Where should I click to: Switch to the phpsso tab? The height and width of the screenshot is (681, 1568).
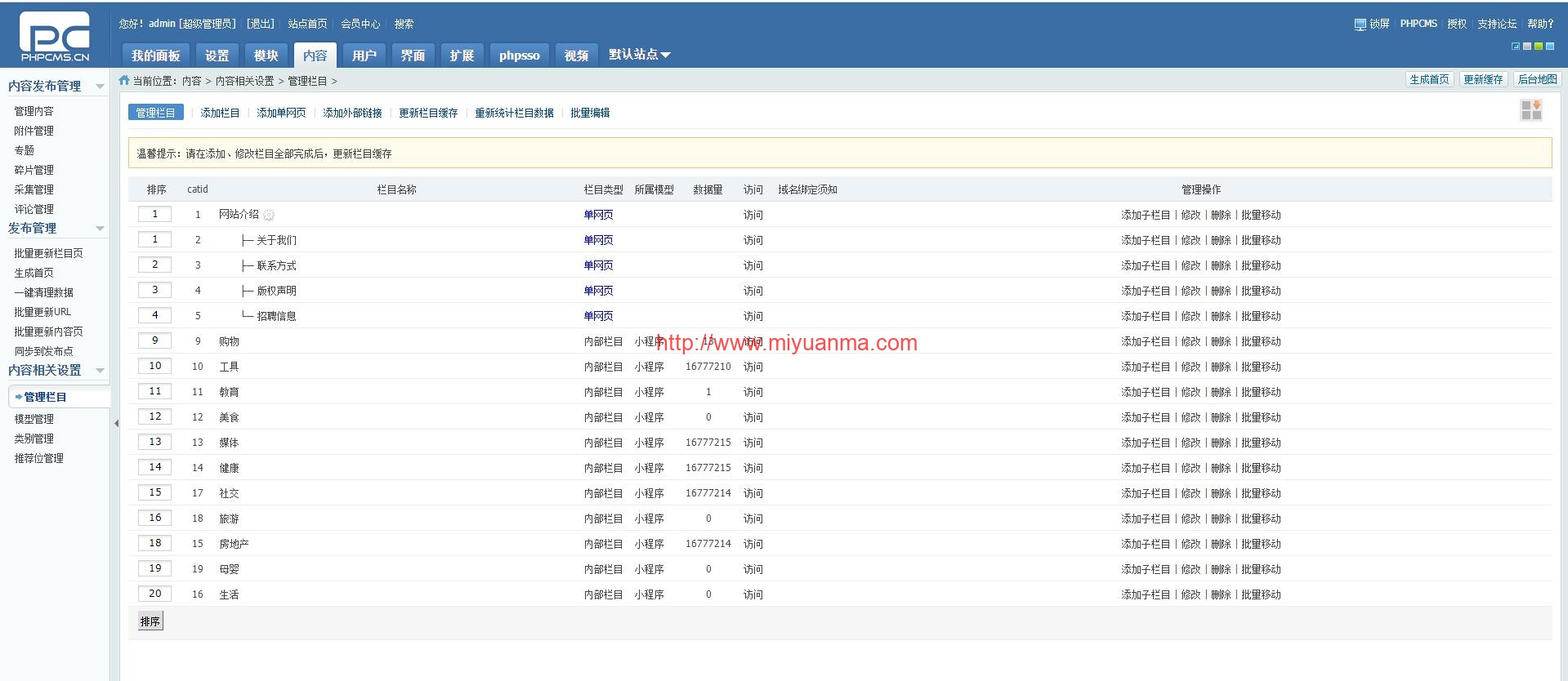click(520, 55)
